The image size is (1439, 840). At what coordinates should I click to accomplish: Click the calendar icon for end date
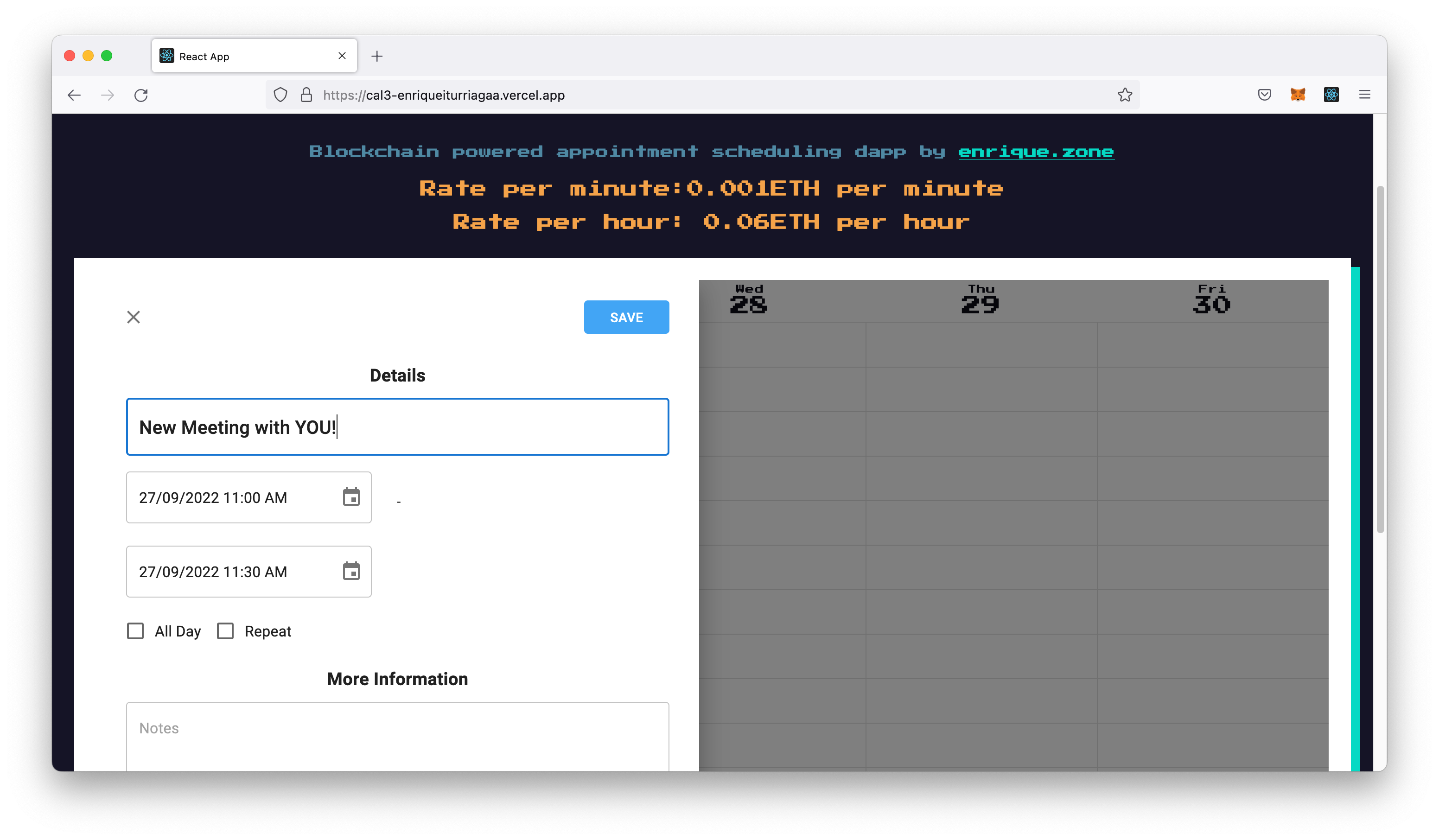point(350,572)
